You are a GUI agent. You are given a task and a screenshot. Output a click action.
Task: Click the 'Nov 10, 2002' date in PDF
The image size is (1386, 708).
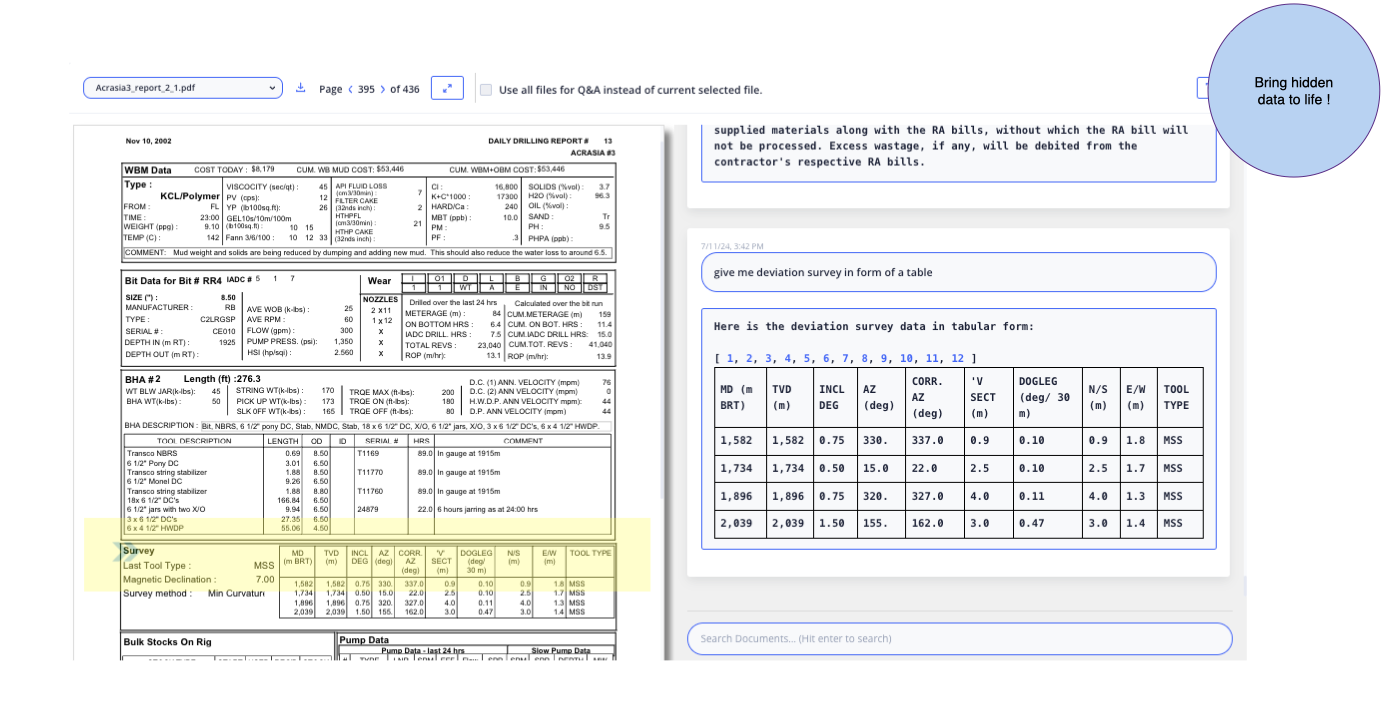(x=148, y=141)
